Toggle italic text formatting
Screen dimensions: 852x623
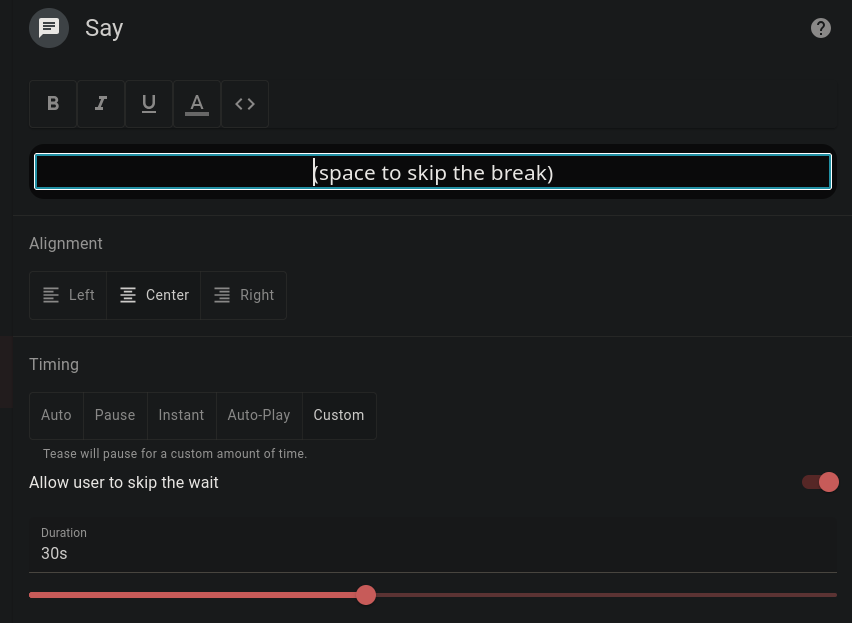(x=101, y=104)
